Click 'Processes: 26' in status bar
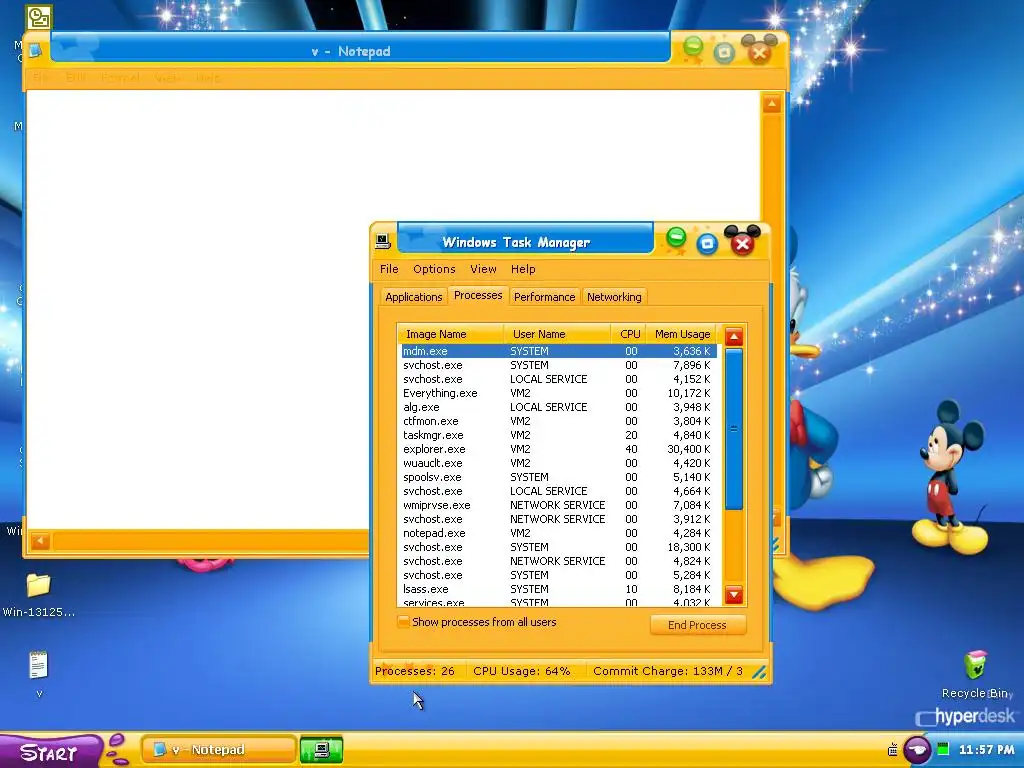Viewport: 1024px width, 768px height. point(415,671)
